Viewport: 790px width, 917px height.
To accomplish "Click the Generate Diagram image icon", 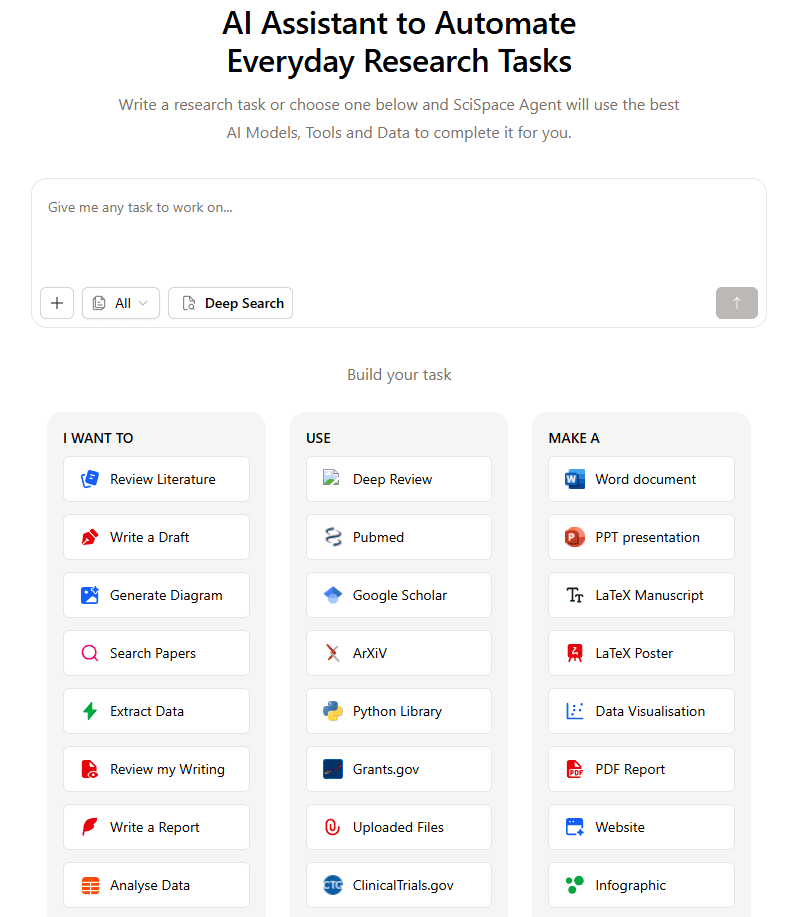I will coord(89,595).
